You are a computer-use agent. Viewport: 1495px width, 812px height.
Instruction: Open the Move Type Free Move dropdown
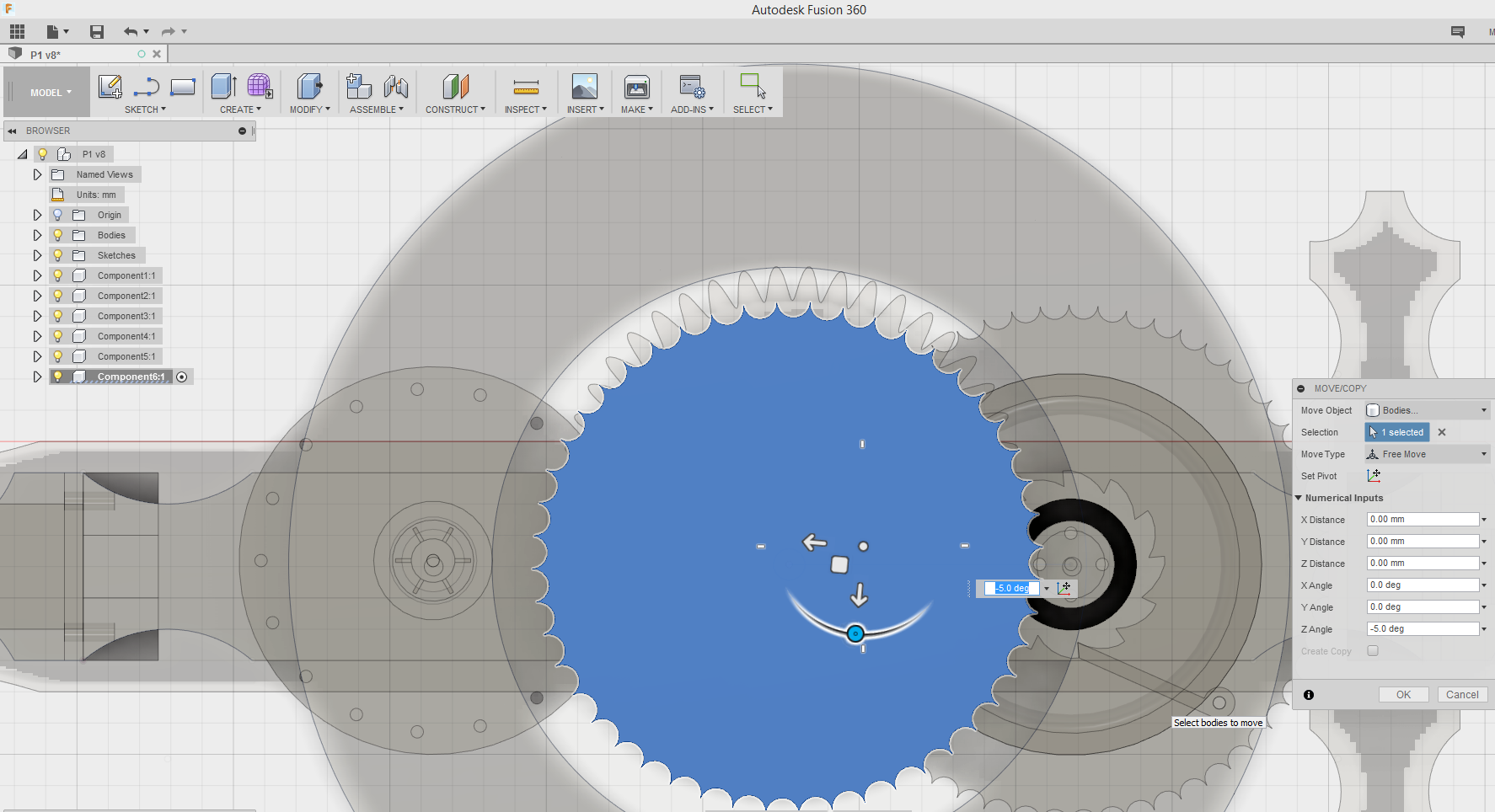click(x=1428, y=454)
